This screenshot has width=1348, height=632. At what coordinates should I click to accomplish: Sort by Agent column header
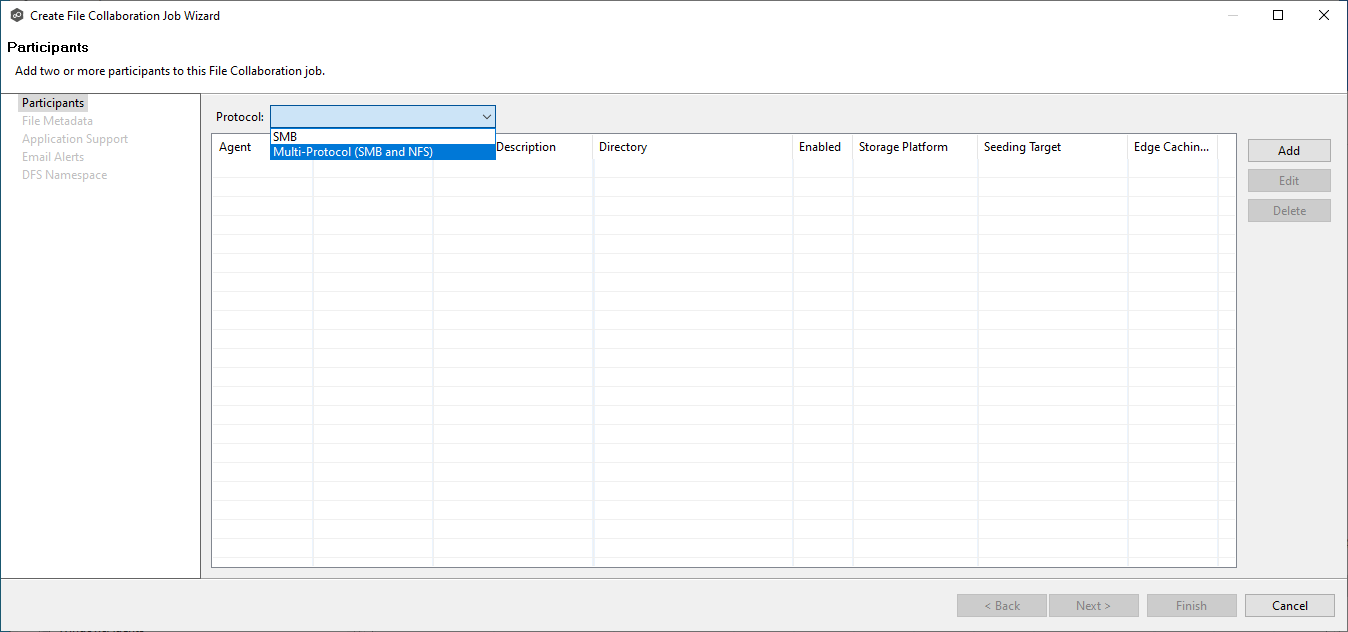236,147
